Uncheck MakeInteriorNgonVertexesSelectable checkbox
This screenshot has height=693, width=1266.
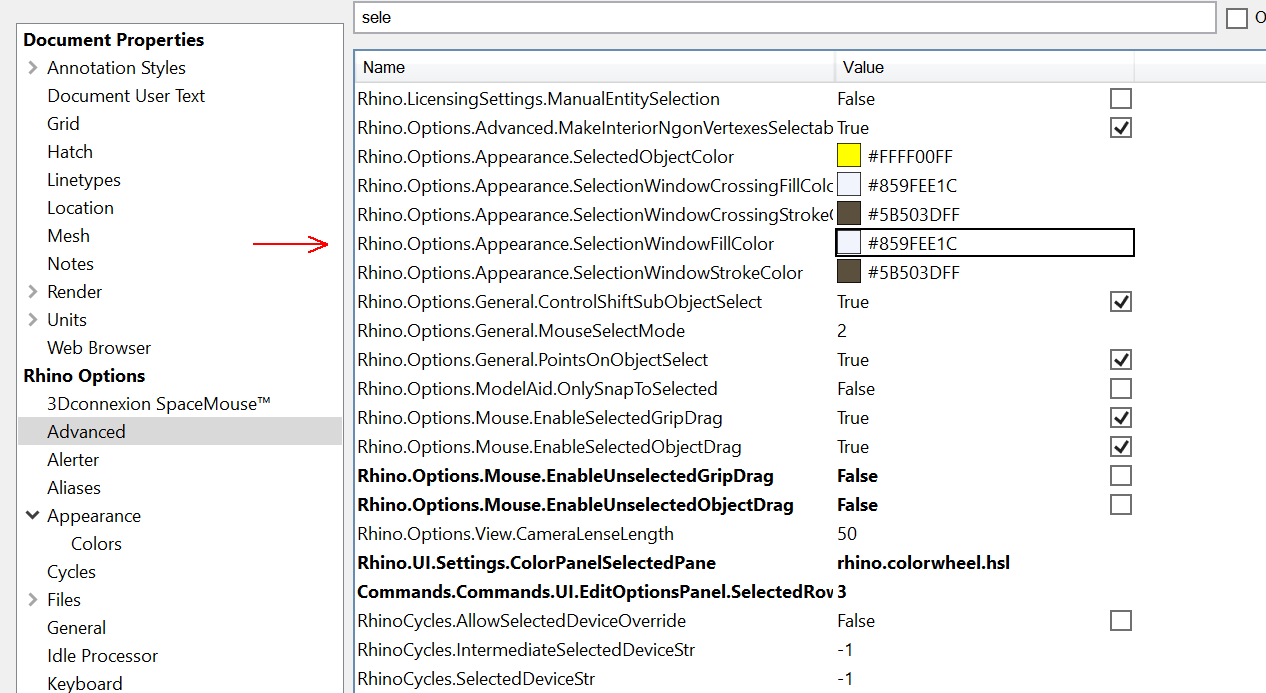1121,128
